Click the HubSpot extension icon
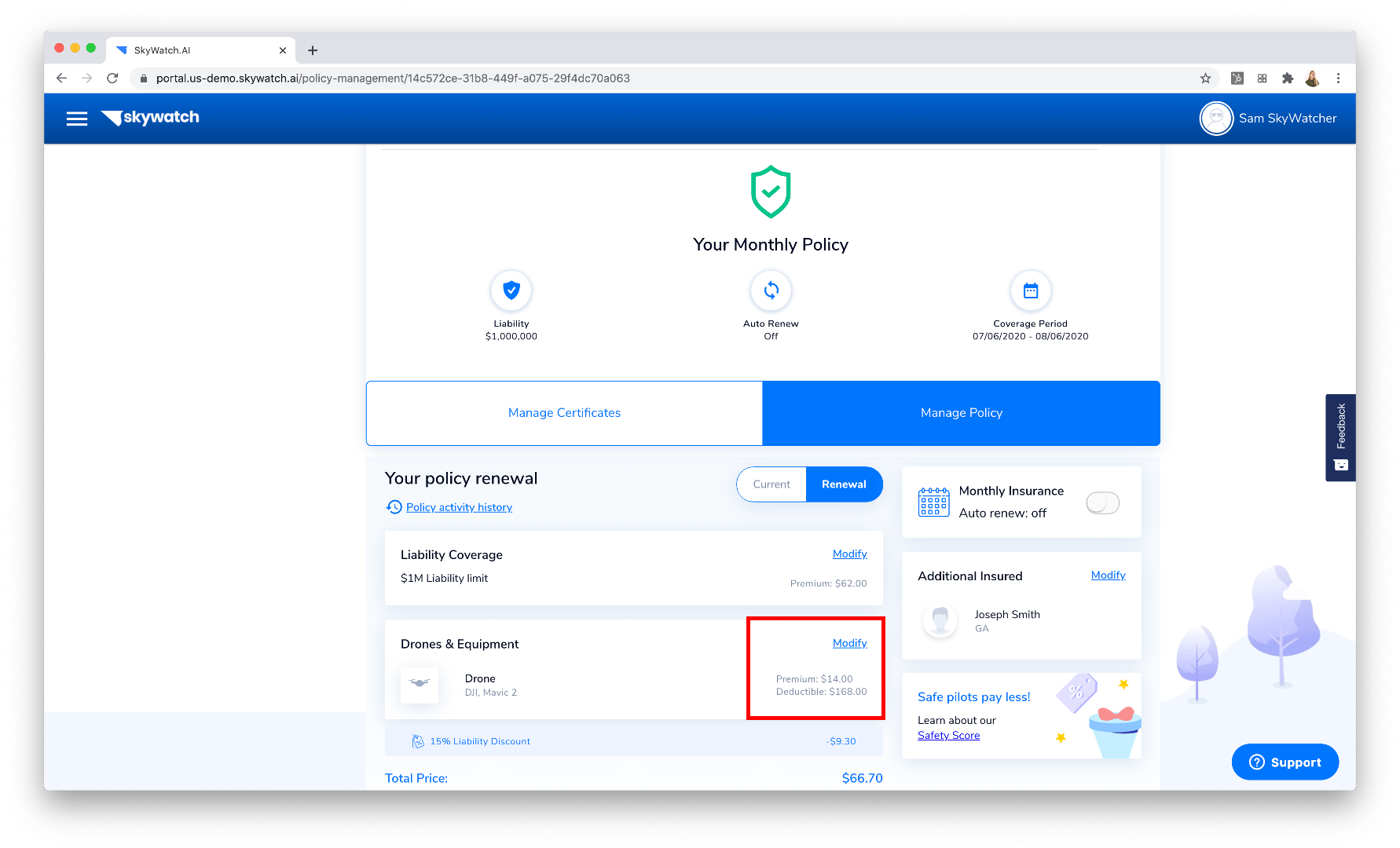The width and height of the screenshot is (1400, 848). point(1237,78)
